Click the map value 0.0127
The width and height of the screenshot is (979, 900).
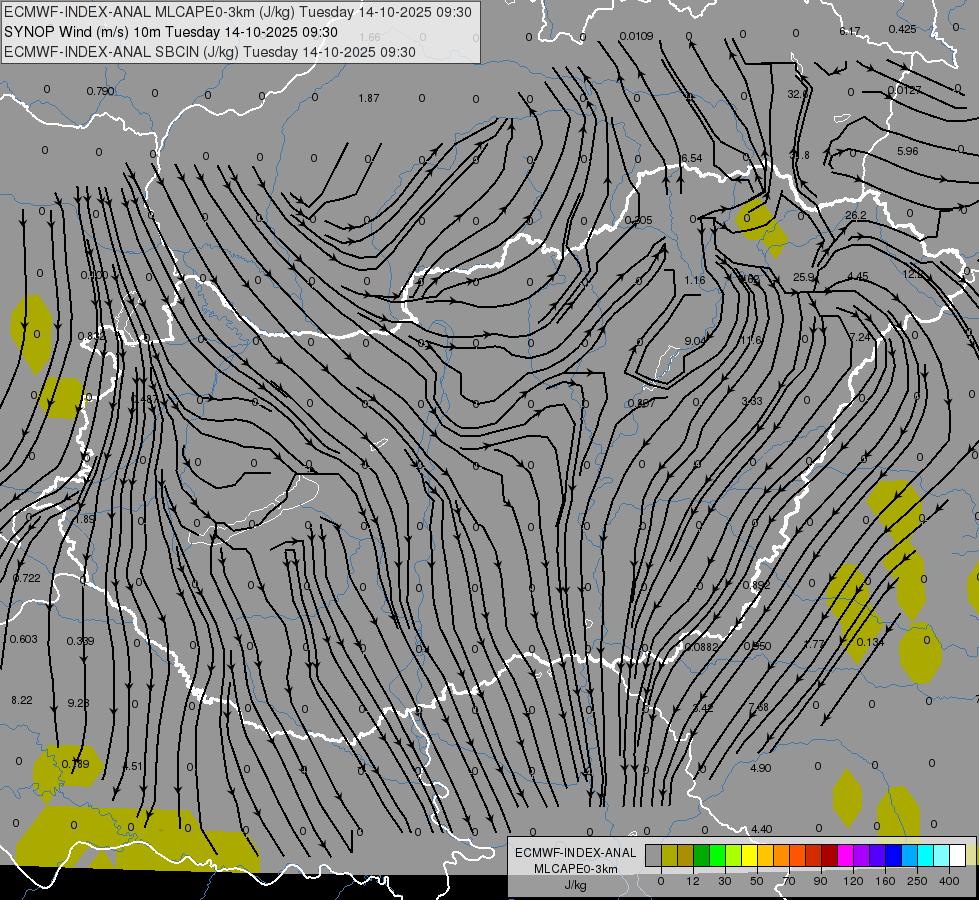(904, 90)
